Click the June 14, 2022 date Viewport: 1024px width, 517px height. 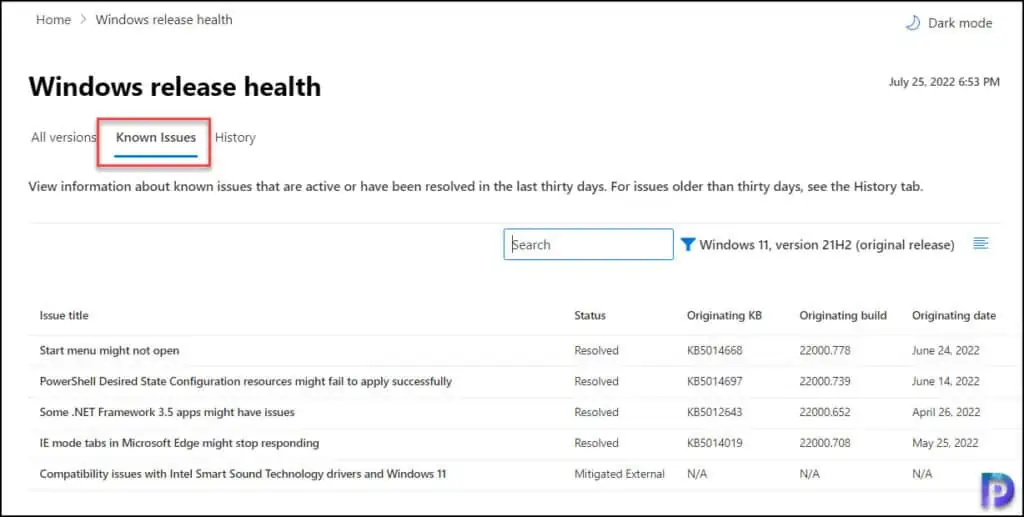click(946, 381)
